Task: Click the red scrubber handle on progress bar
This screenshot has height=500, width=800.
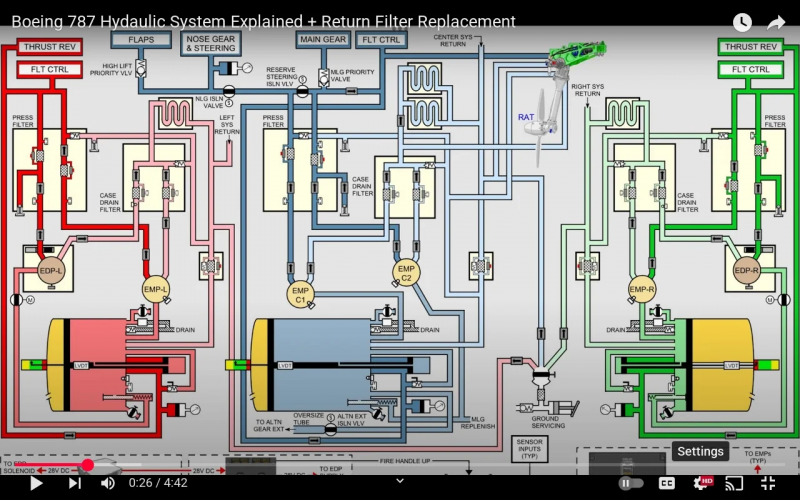Action: 88,465
